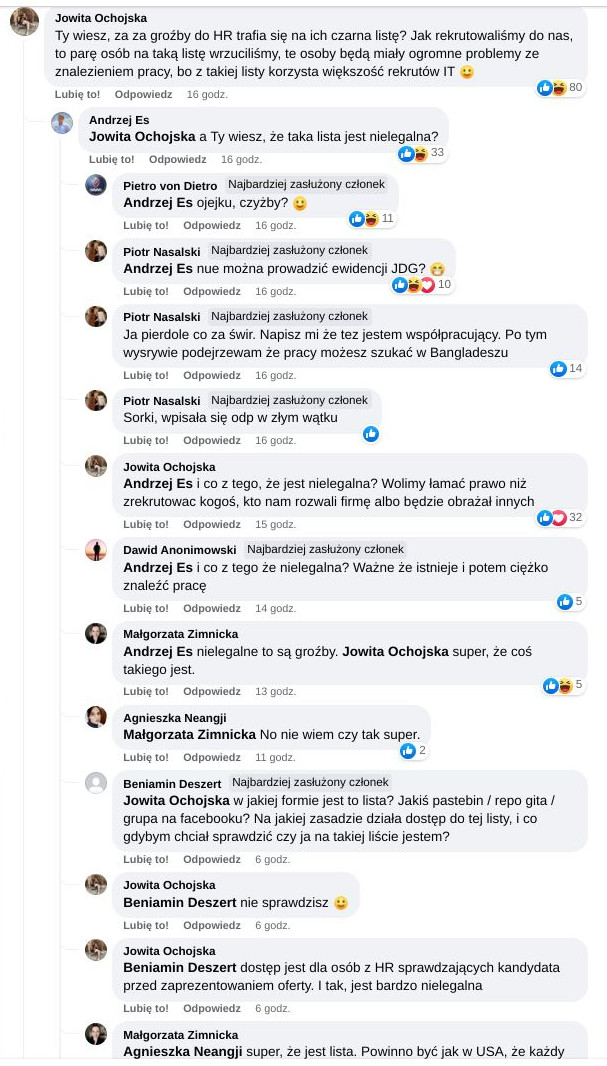Open reactions on Agnieszka Neangji's comment
The width and height of the screenshot is (607, 1066).
point(413,750)
